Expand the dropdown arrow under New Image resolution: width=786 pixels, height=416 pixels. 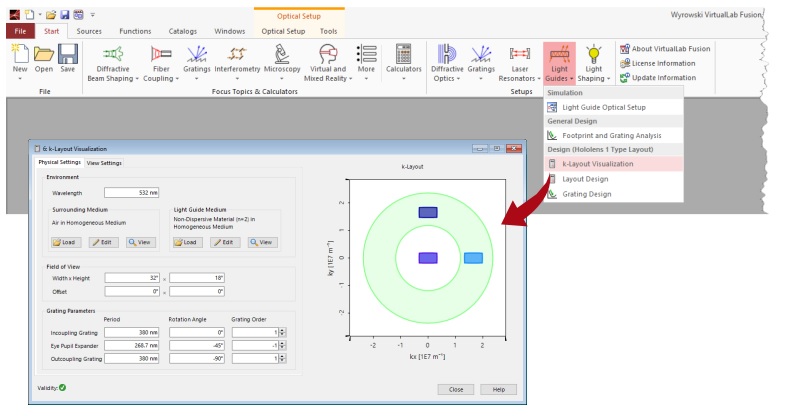point(20,79)
